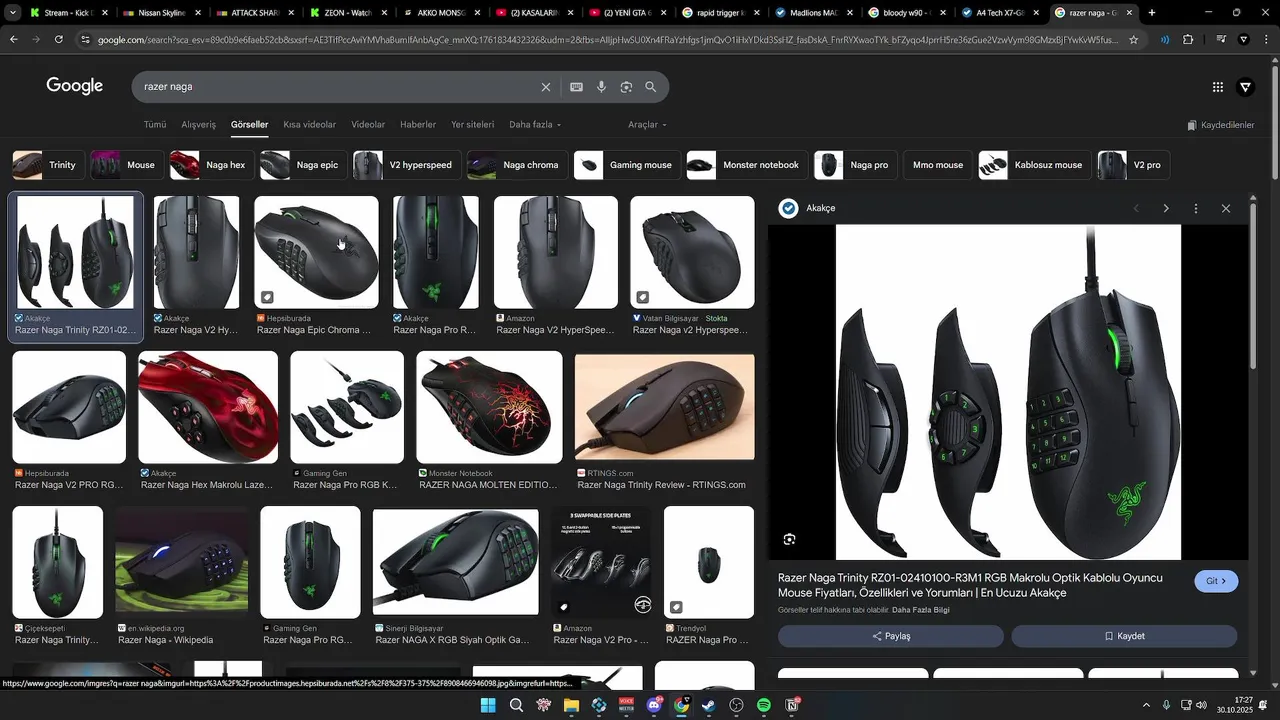Close the image preview panel
Screen dimensions: 1280x720
[x=1226, y=208]
